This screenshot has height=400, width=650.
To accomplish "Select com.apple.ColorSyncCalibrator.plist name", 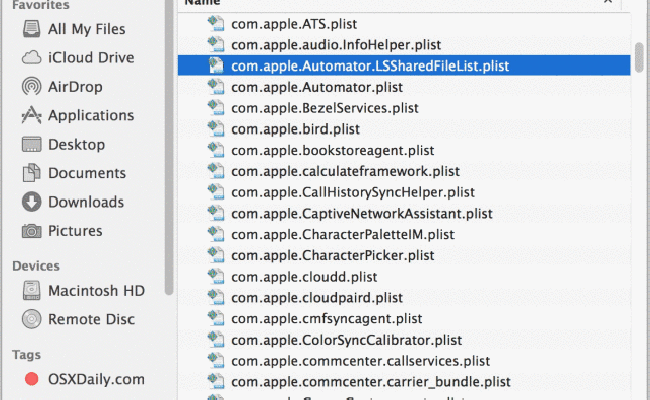I will [x=347, y=340].
